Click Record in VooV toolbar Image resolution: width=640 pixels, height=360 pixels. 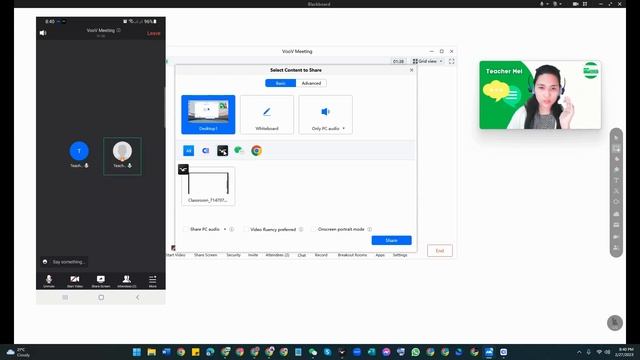321,255
